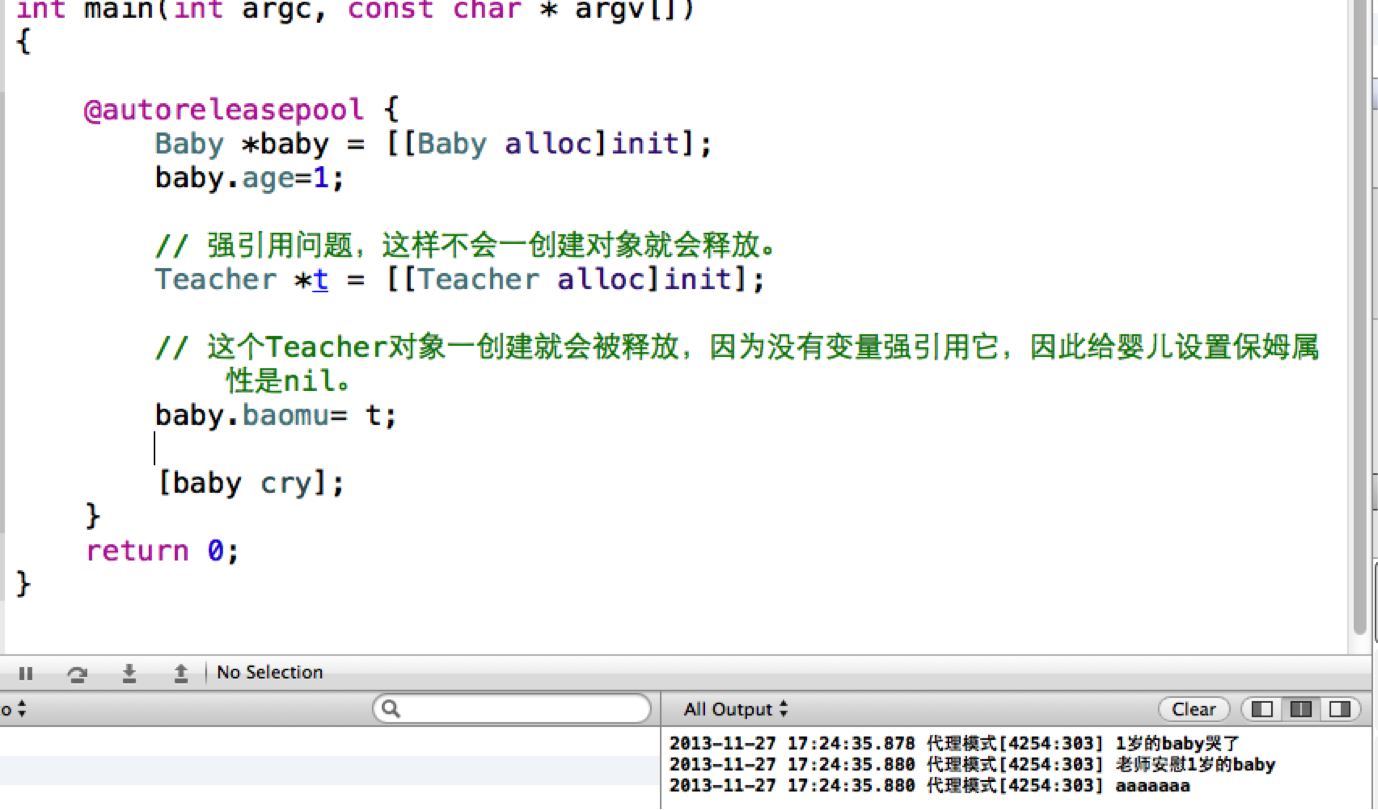This screenshot has width=1378, height=810.
Task: Click the 'int main' function signature
Action: pyautogui.click(x=355, y=11)
